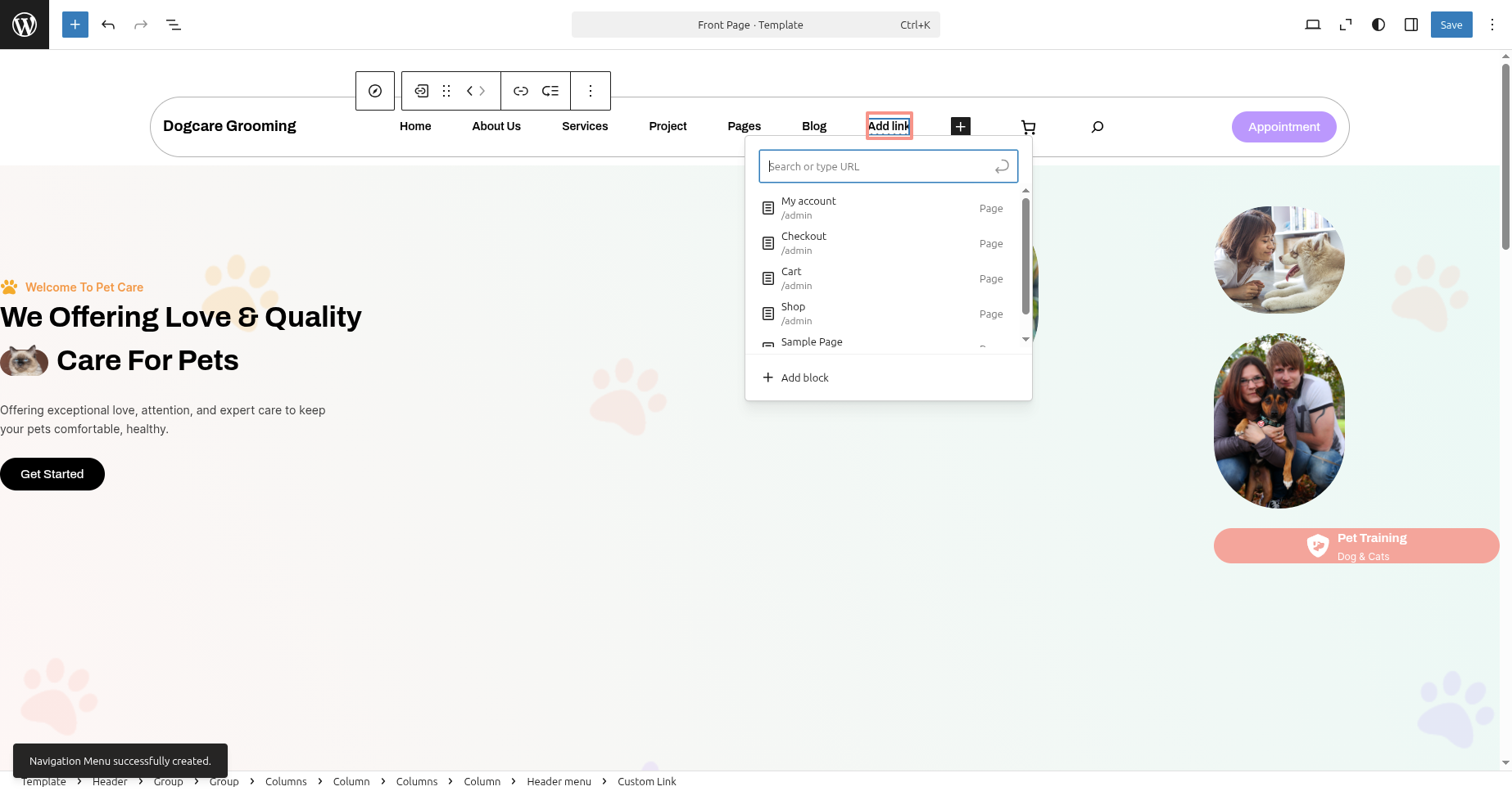Screen dimensions: 1512x791
Task: Submit the URL with the apply arrow
Action: click(x=1002, y=166)
